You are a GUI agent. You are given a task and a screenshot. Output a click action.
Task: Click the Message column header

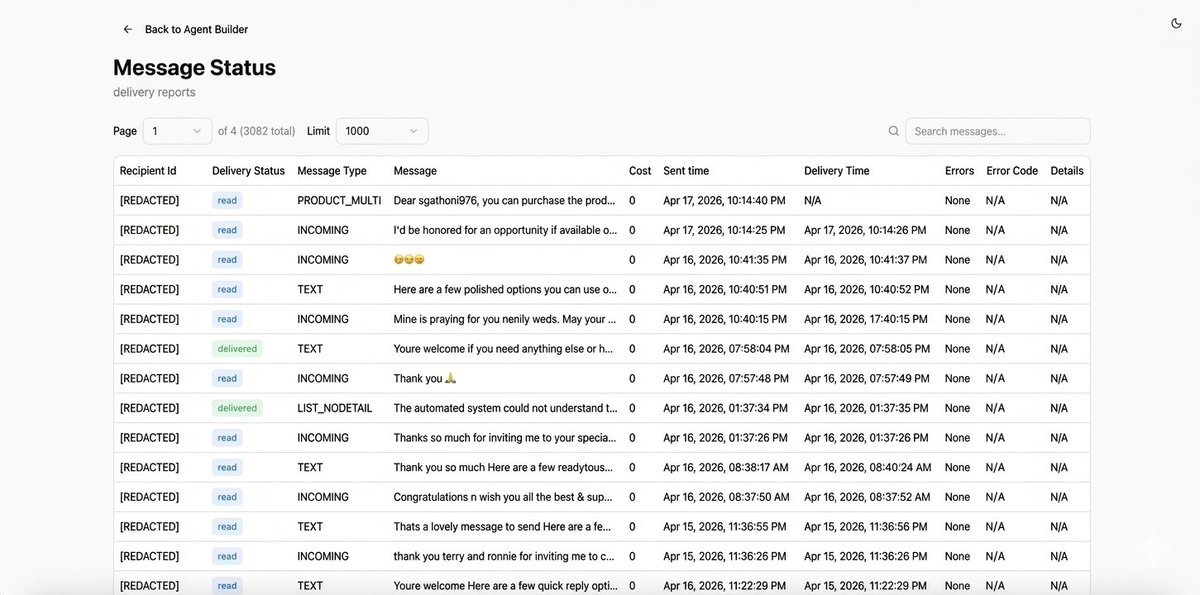[415, 171]
